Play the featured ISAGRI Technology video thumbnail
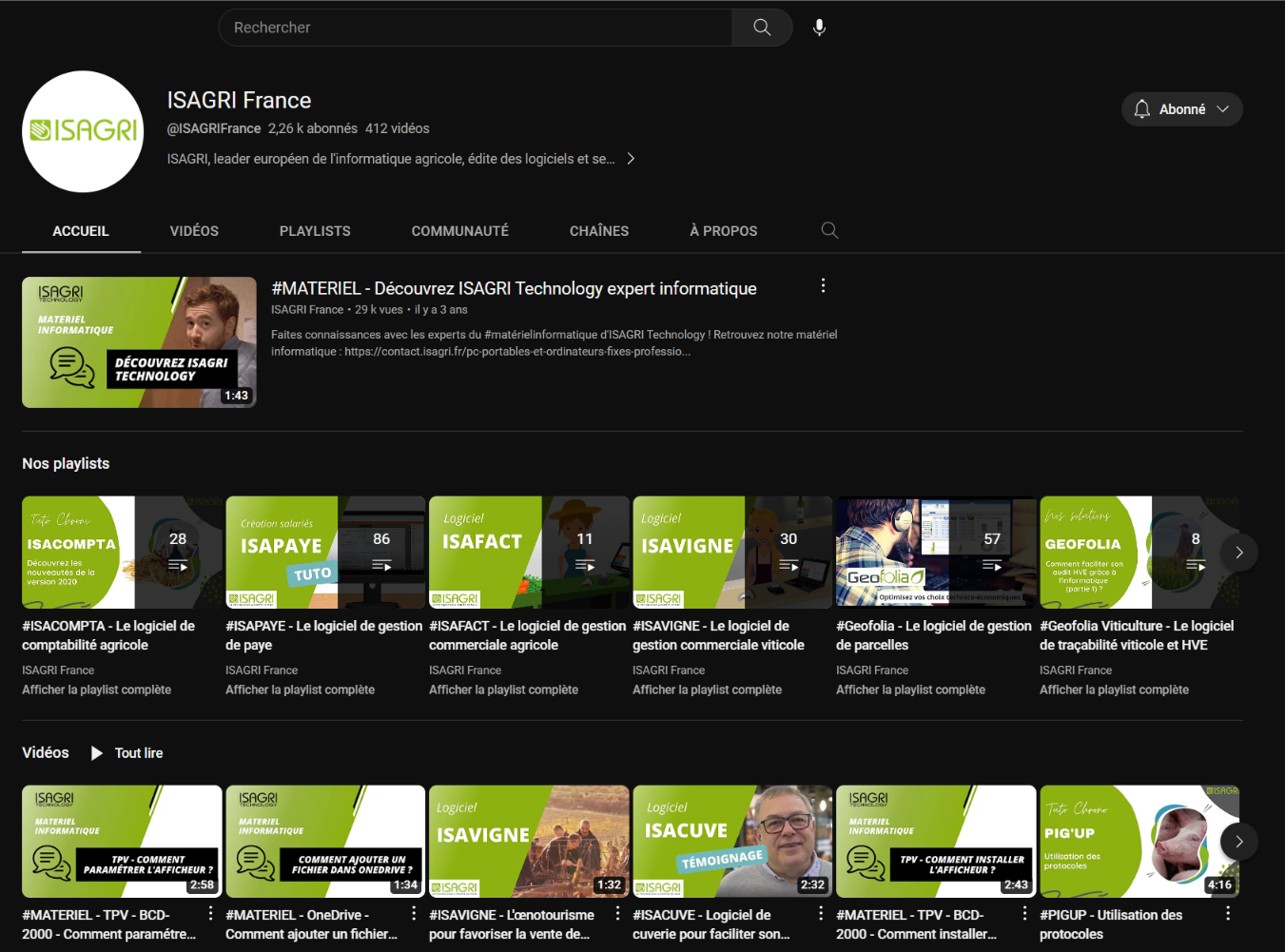This screenshot has height=952, width=1285. [x=139, y=342]
